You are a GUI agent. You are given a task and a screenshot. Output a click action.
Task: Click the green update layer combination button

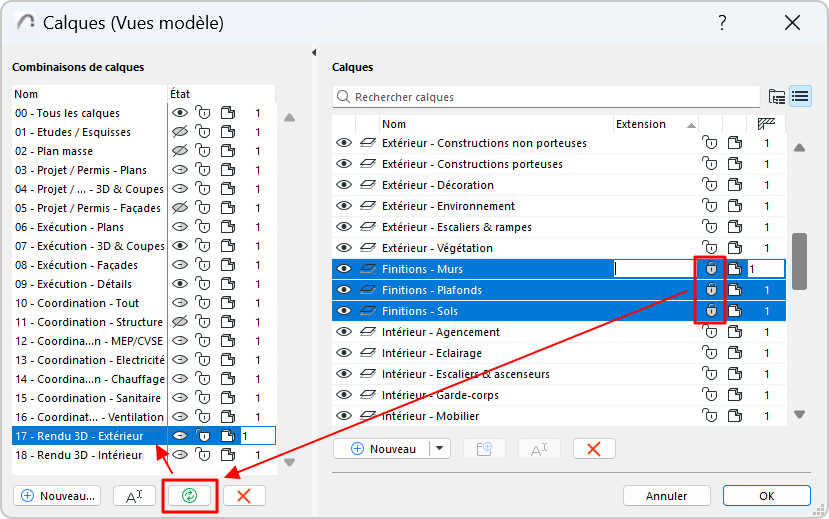tap(190, 496)
